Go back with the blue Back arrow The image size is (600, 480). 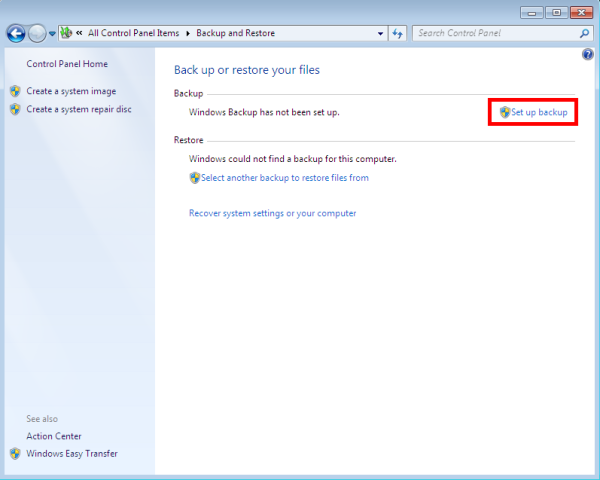coord(16,33)
